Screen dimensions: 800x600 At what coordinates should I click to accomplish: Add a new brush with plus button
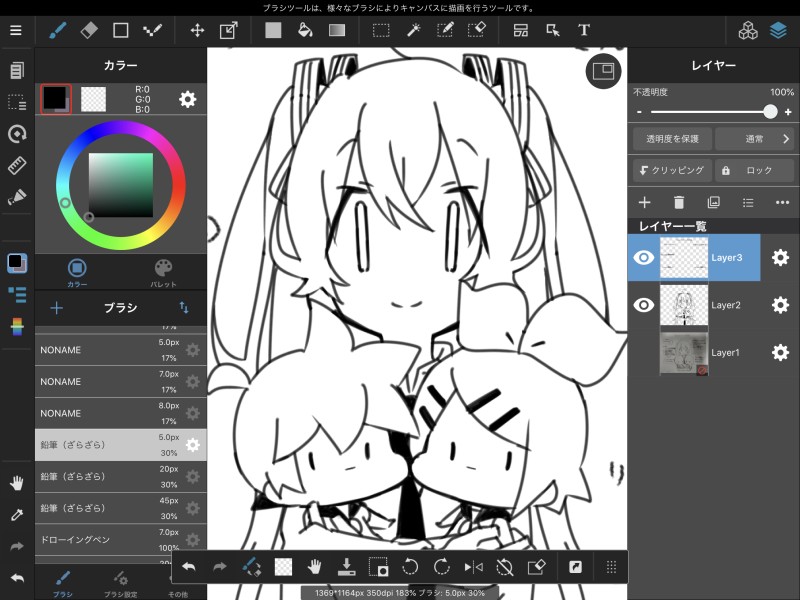[x=57, y=308]
